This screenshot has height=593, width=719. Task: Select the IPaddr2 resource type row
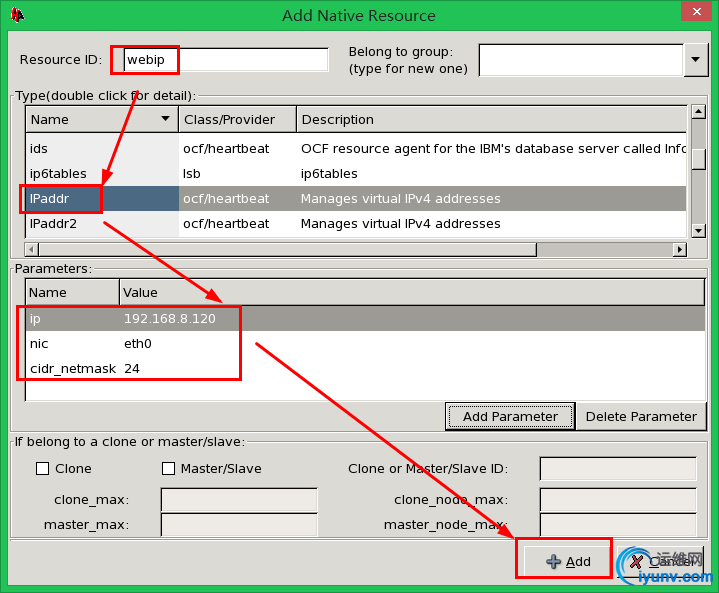(356, 224)
